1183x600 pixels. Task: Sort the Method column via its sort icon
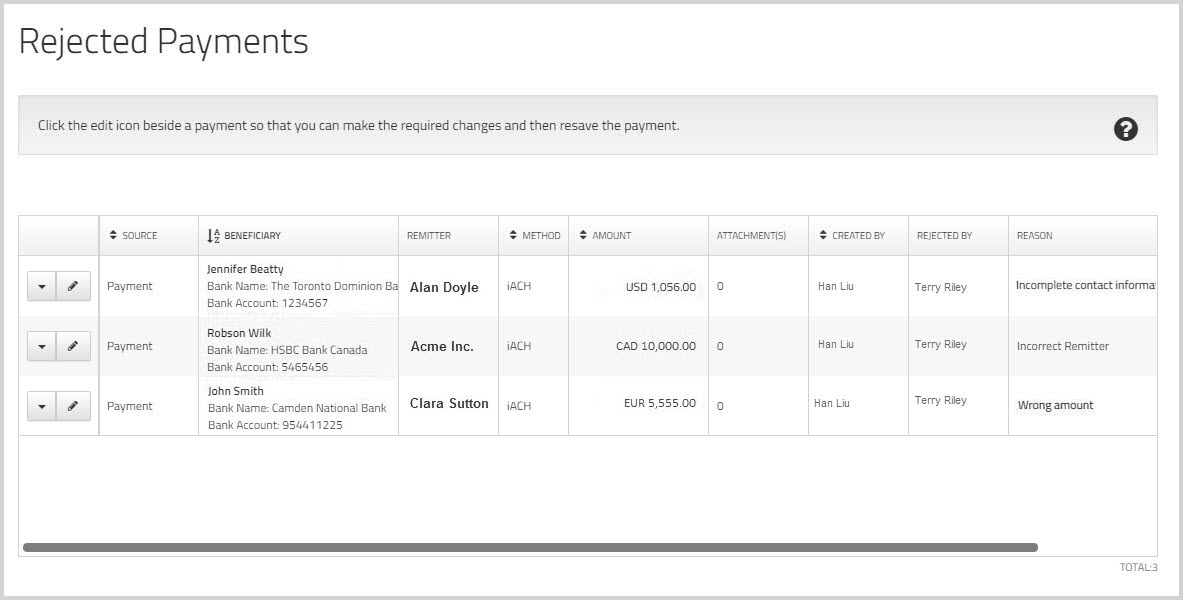(x=512, y=235)
